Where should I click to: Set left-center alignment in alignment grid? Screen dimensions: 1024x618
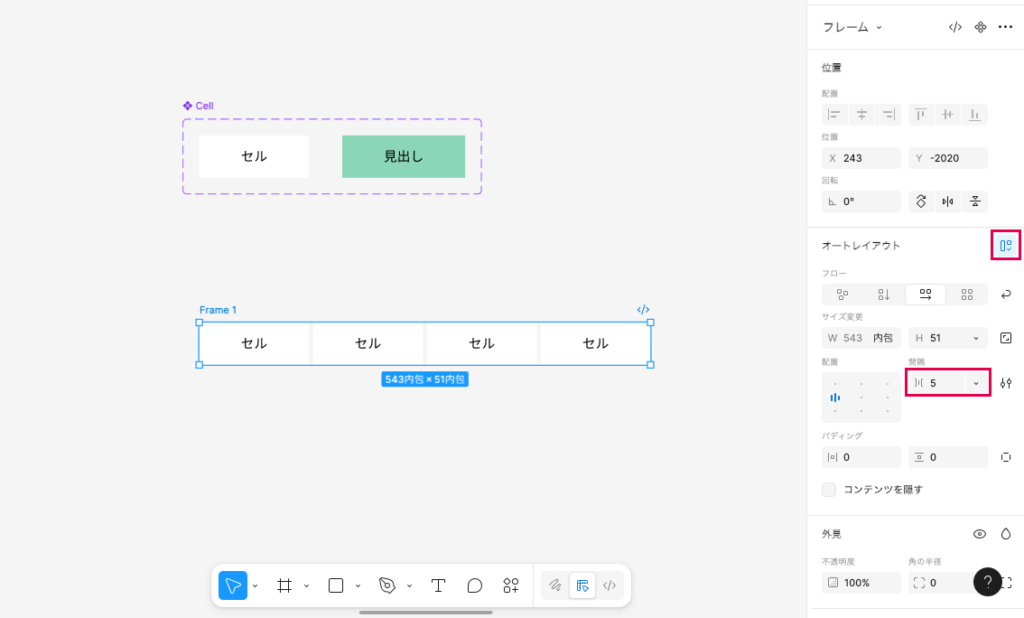coord(835,397)
